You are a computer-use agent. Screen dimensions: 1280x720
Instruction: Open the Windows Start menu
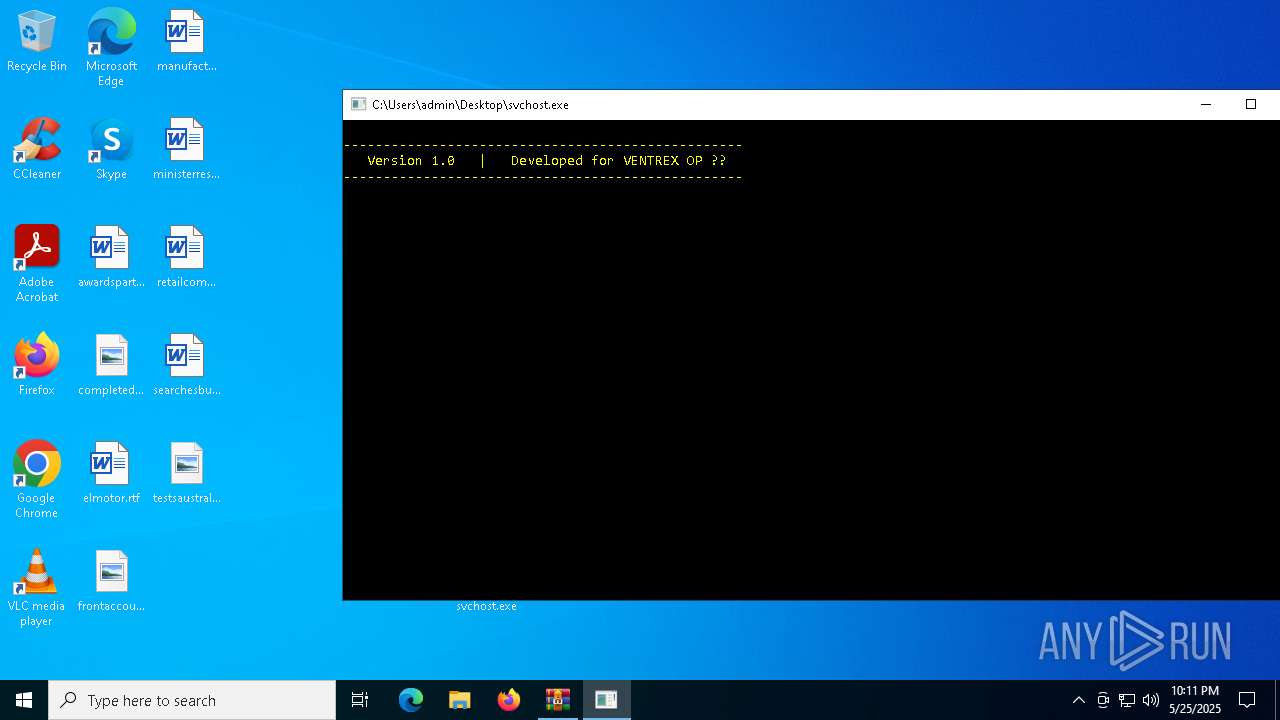click(x=24, y=700)
